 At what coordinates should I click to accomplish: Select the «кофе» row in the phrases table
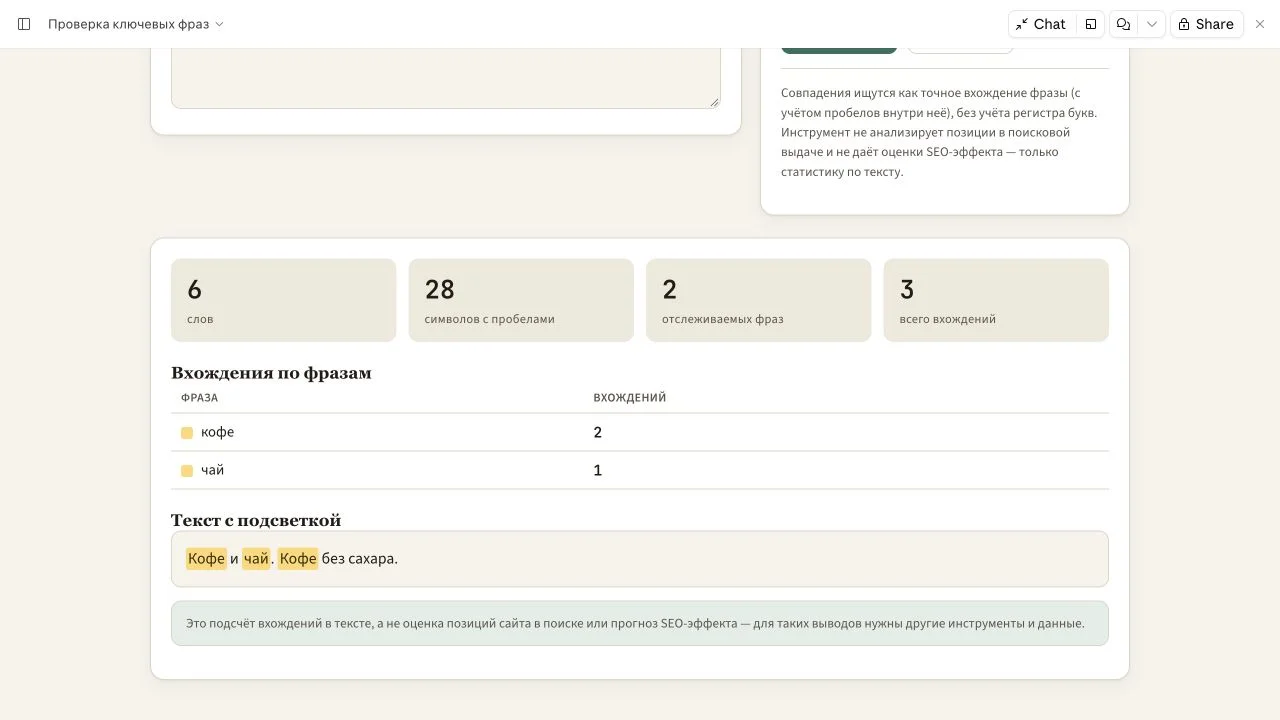coord(640,432)
